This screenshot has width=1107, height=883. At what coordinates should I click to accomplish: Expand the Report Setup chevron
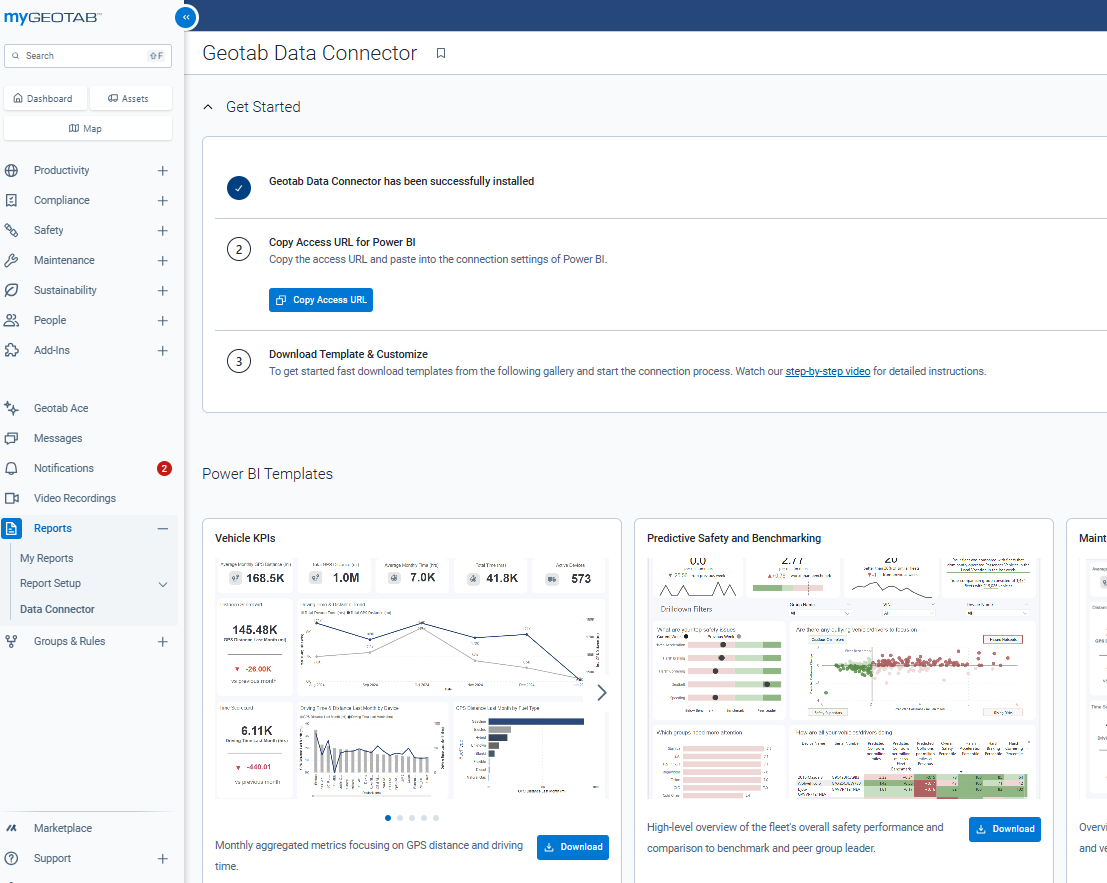(x=162, y=584)
